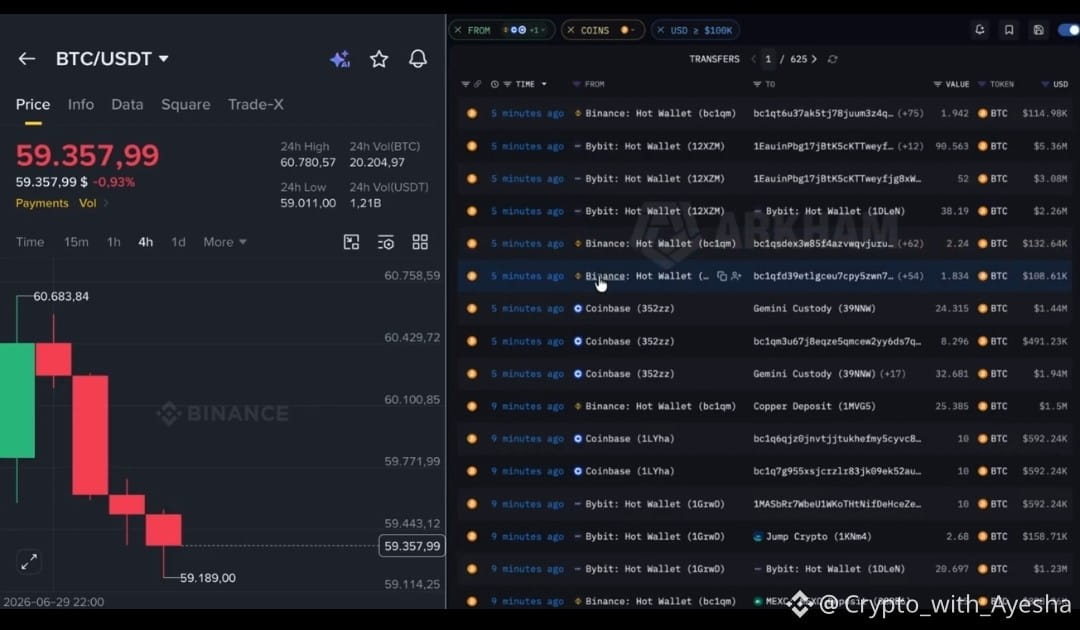This screenshot has width=1080, height=630.
Task: Go back using the left arrow icon
Action: (26, 59)
